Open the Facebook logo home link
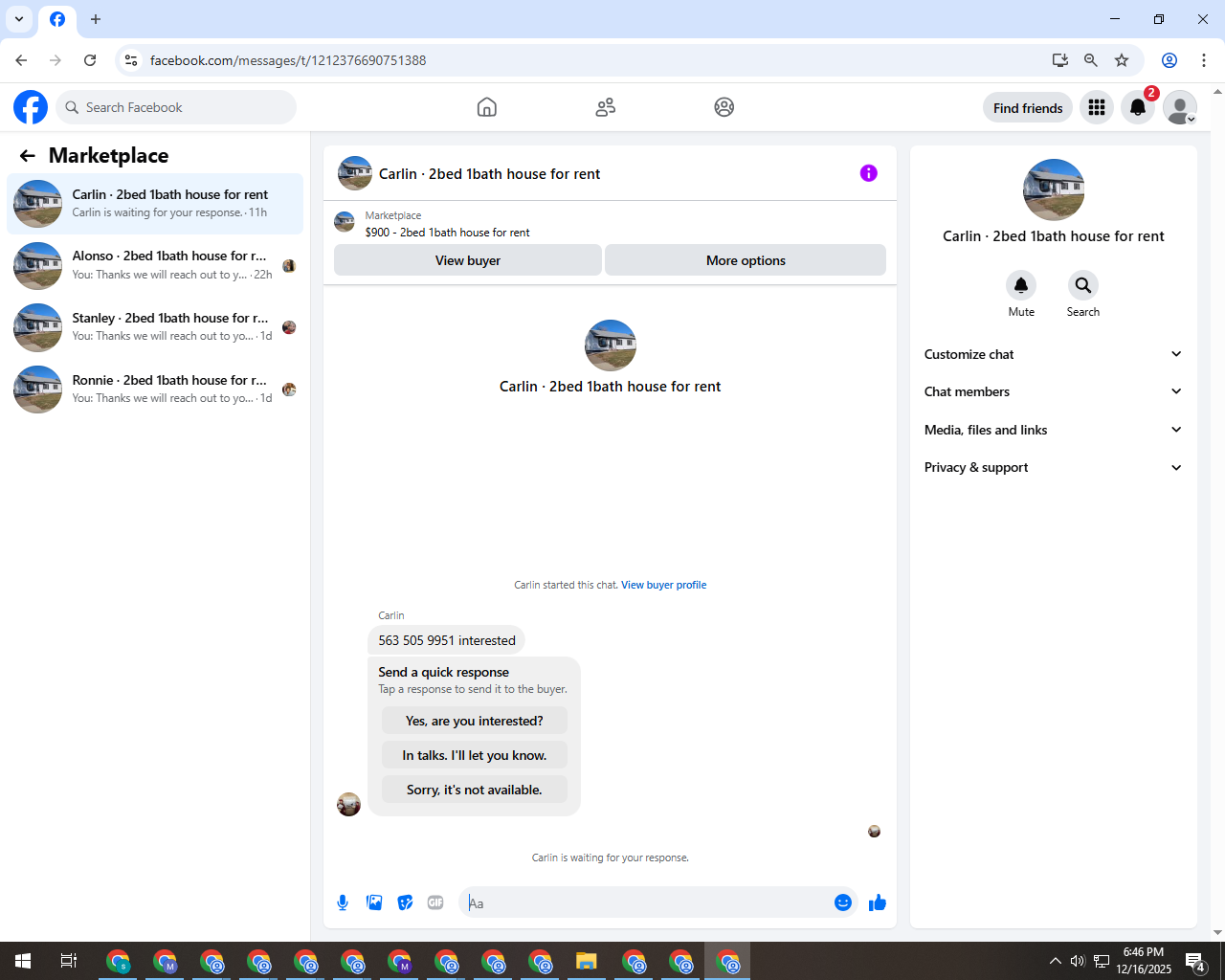 tap(31, 107)
